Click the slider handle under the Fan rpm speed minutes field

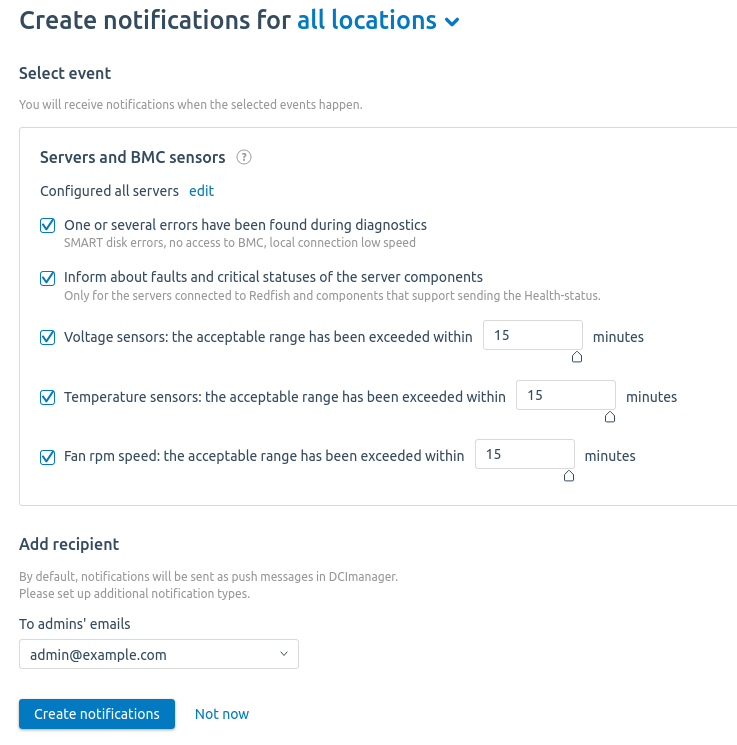569,476
